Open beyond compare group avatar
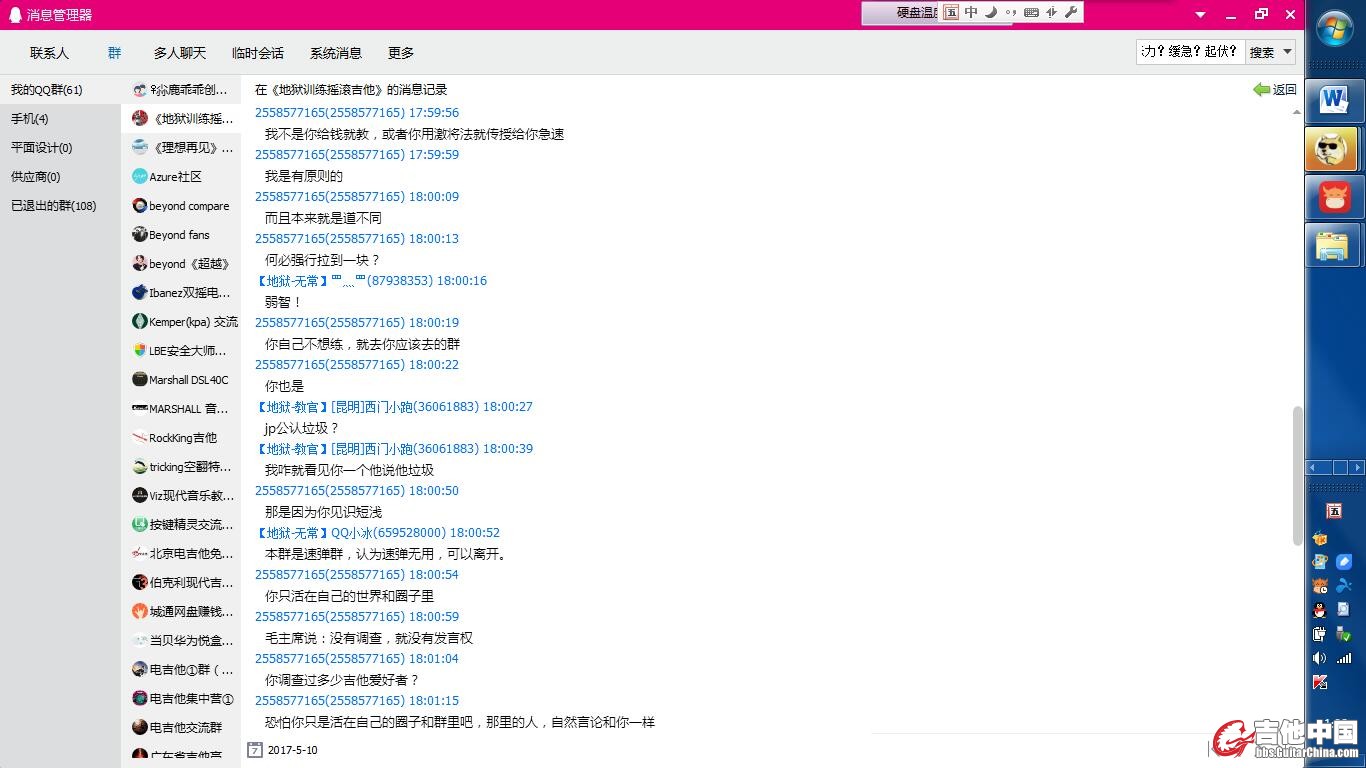Image resolution: width=1366 pixels, height=768 pixels. [140, 206]
